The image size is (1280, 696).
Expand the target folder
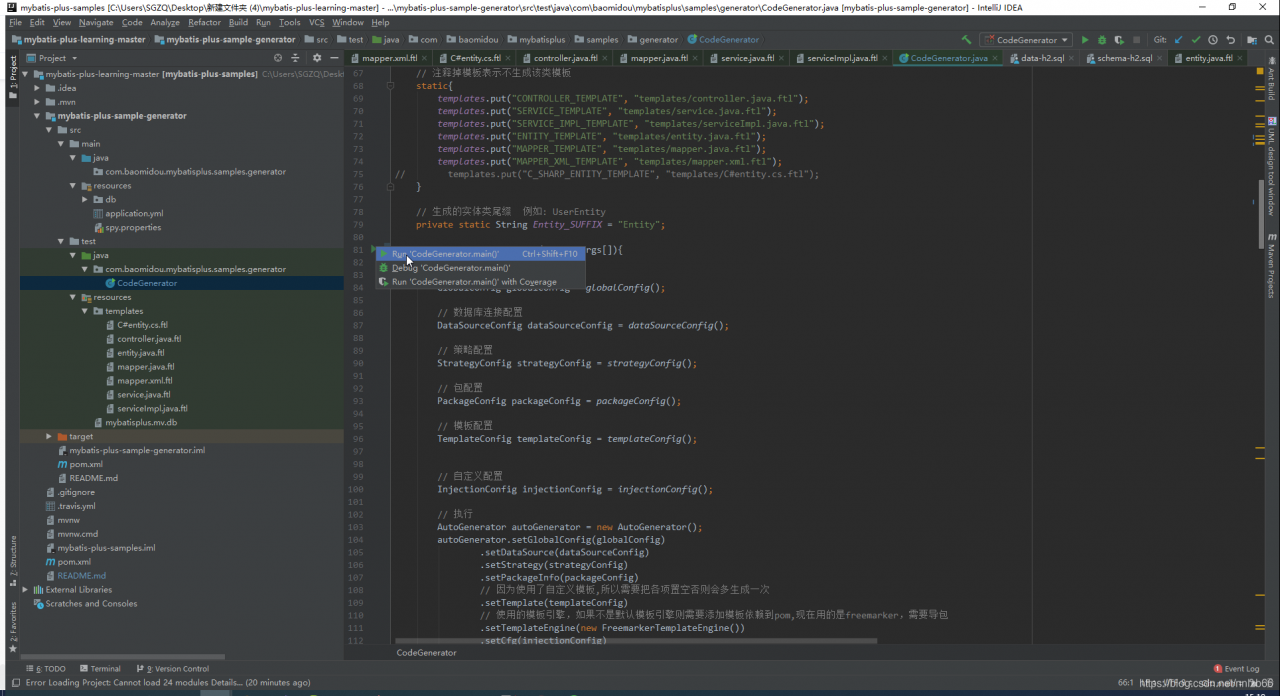49,436
